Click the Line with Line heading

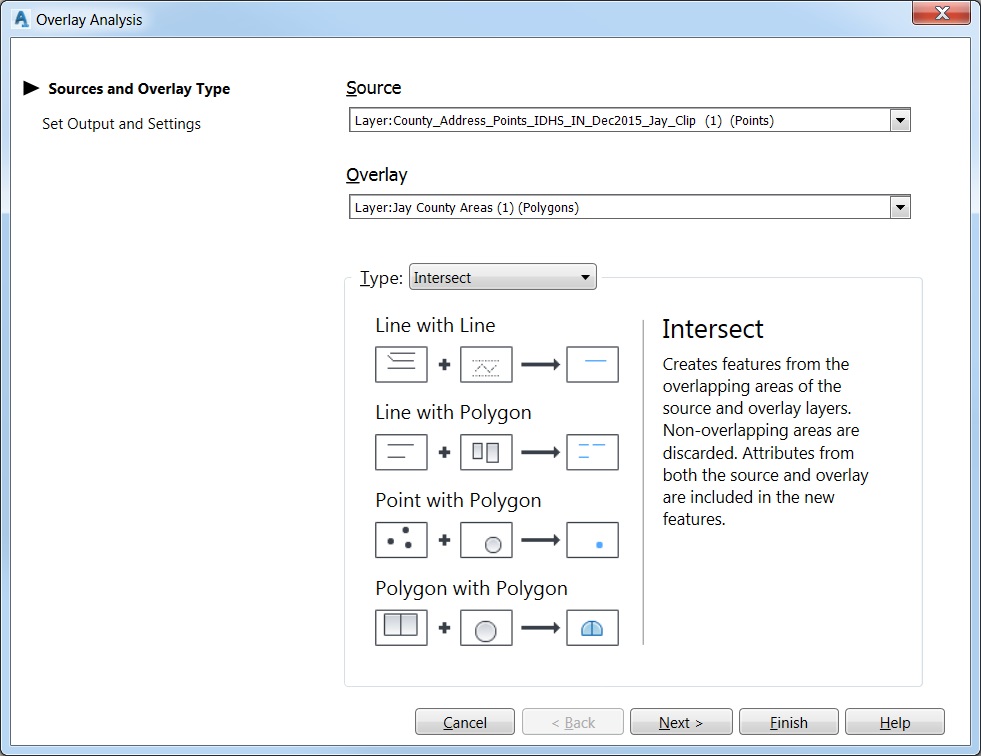435,325
